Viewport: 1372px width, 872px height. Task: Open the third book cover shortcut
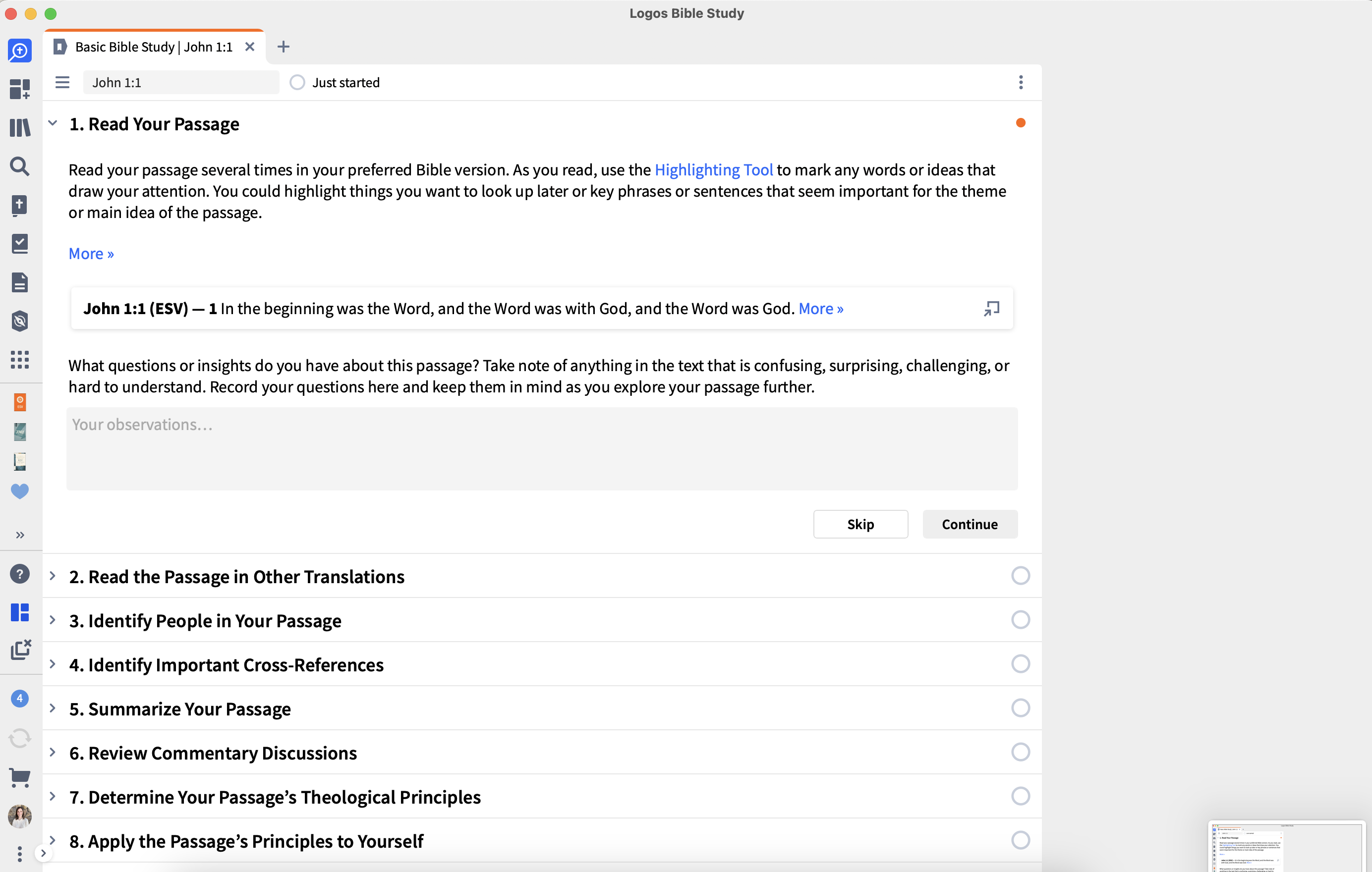pos(20,461)
